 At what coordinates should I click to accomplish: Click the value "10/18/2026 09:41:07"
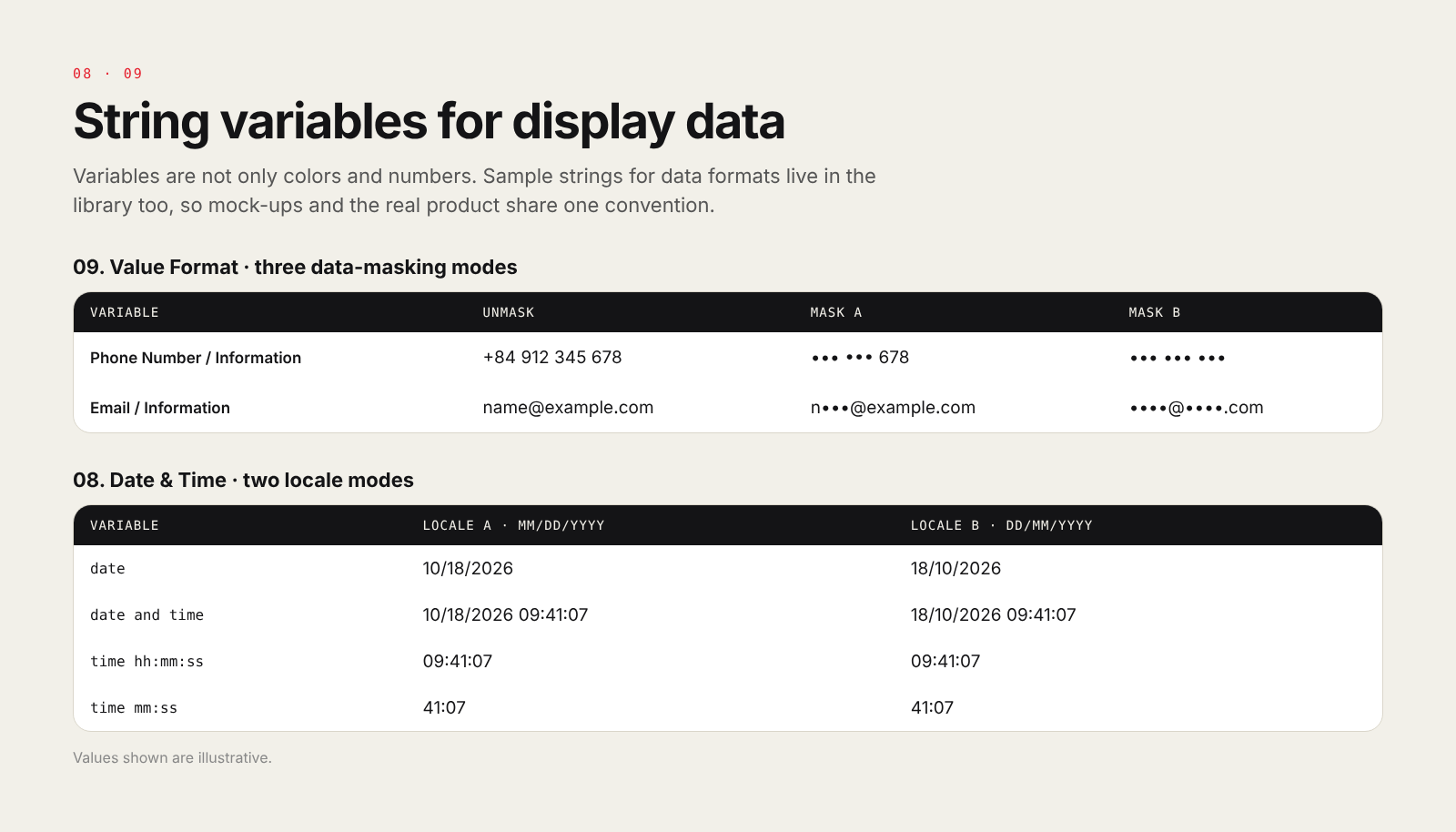[505, 614]
